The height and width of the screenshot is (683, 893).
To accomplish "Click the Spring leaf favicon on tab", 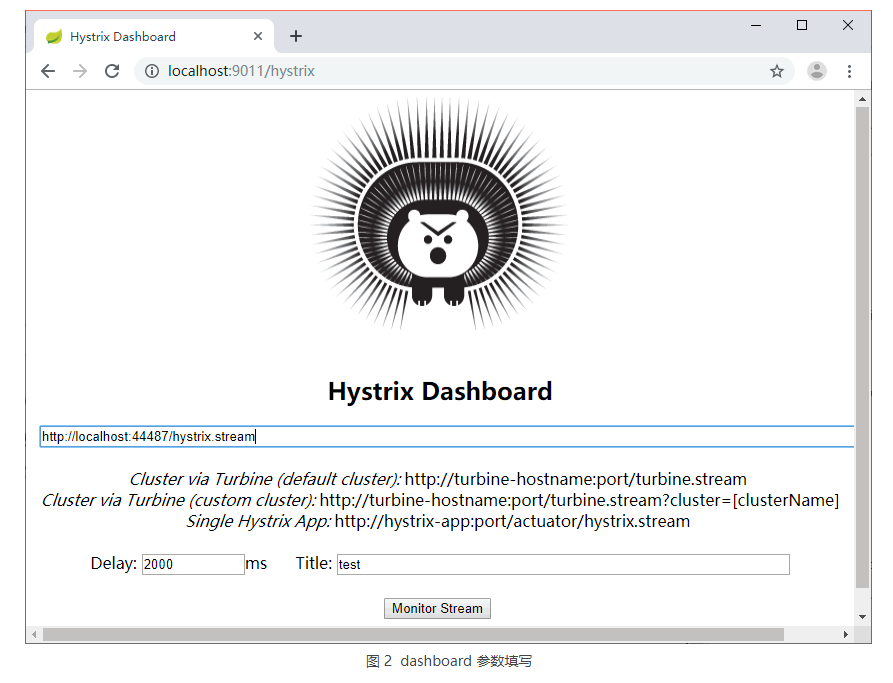I will pyautogui.click(x=54, y=36).
